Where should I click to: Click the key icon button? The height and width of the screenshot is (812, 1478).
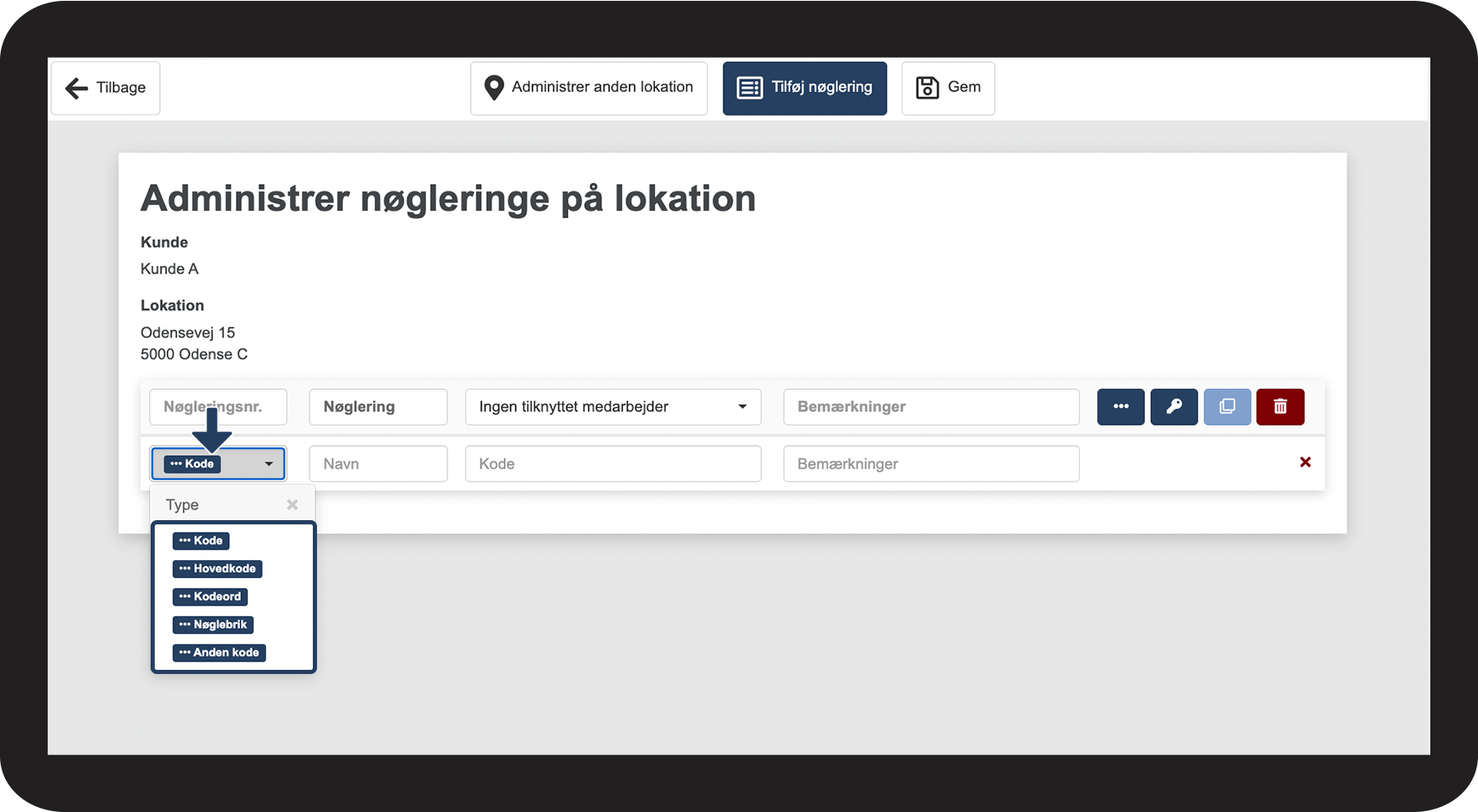(x=1174, y=407)
